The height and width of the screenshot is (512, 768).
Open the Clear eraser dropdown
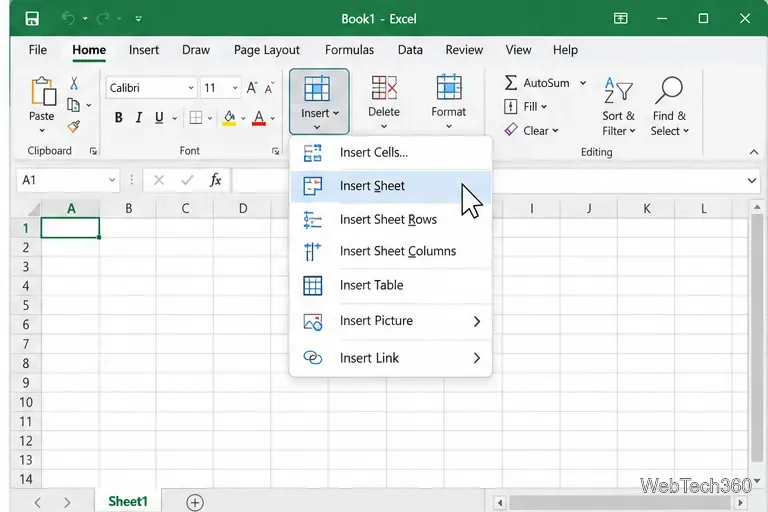click(x=531, y=130)
